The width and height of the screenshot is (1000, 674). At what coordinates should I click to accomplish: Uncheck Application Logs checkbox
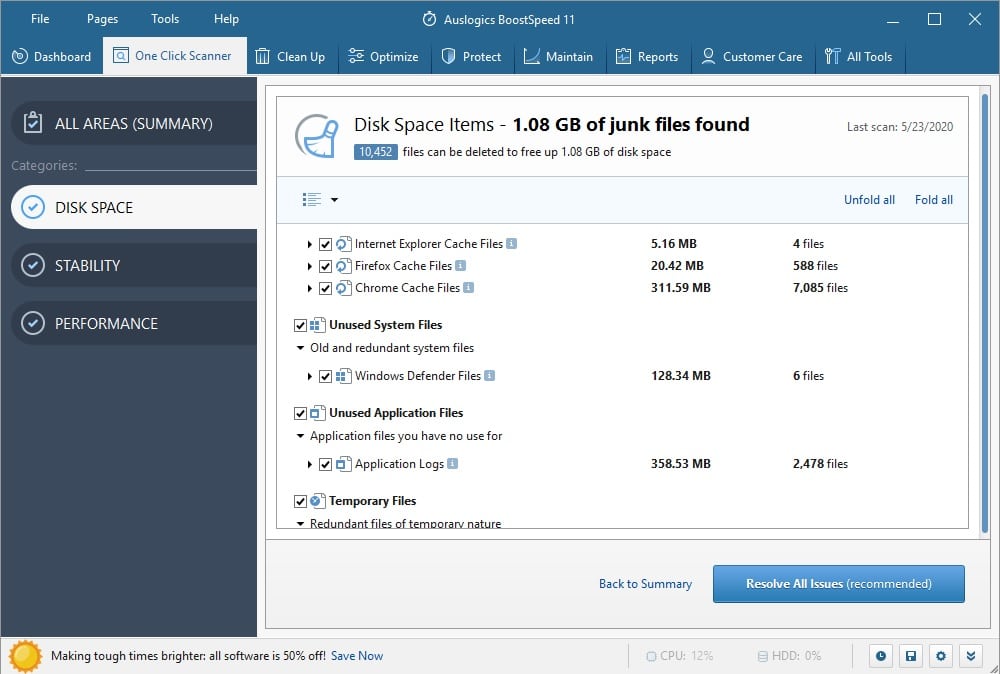click(x=325, y=464)
